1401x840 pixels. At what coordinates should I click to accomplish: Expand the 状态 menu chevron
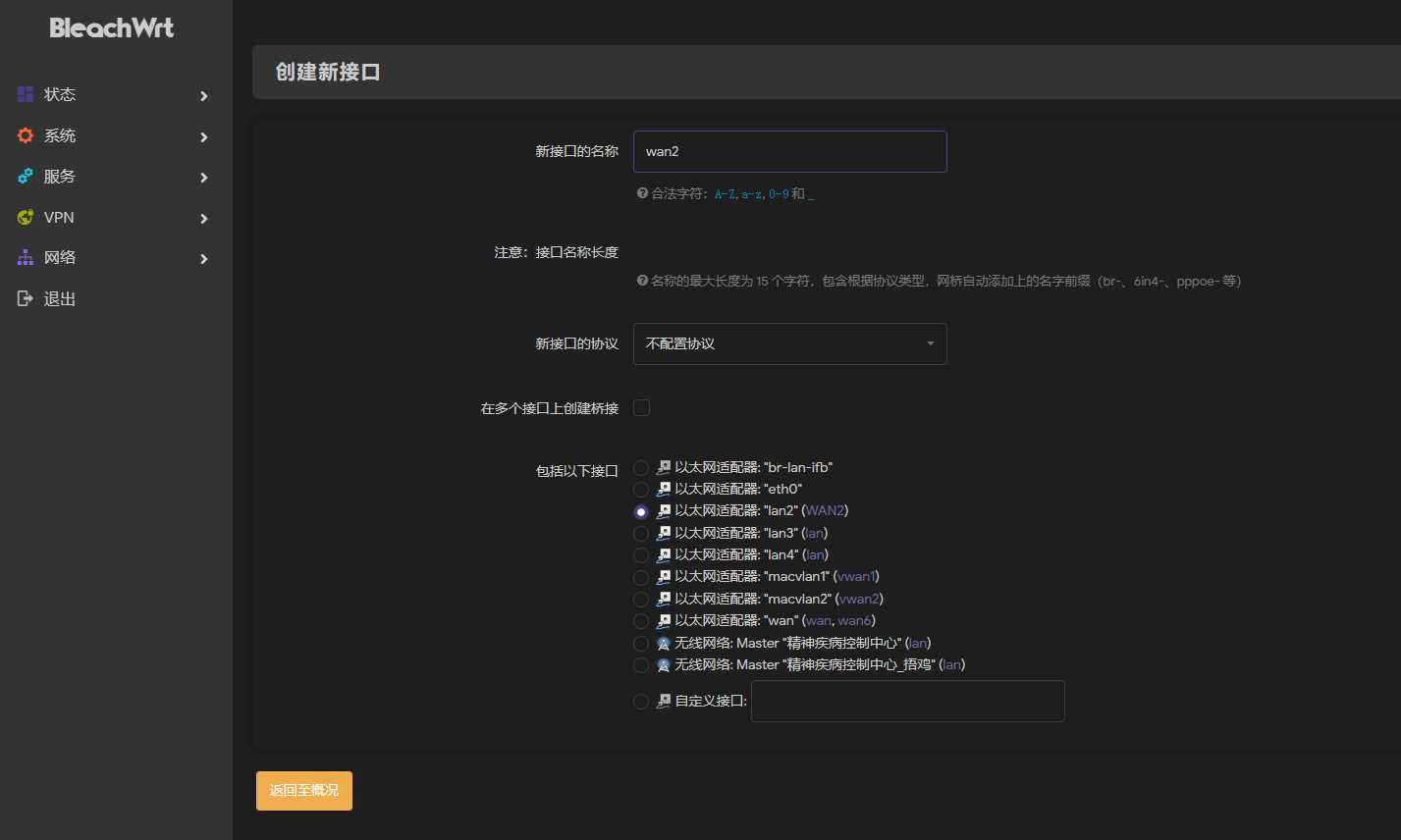(x=204, y=95)
